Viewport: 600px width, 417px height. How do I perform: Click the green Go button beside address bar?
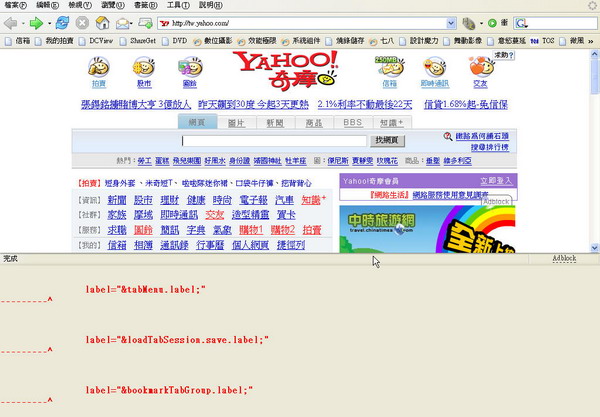coord(492,23)
